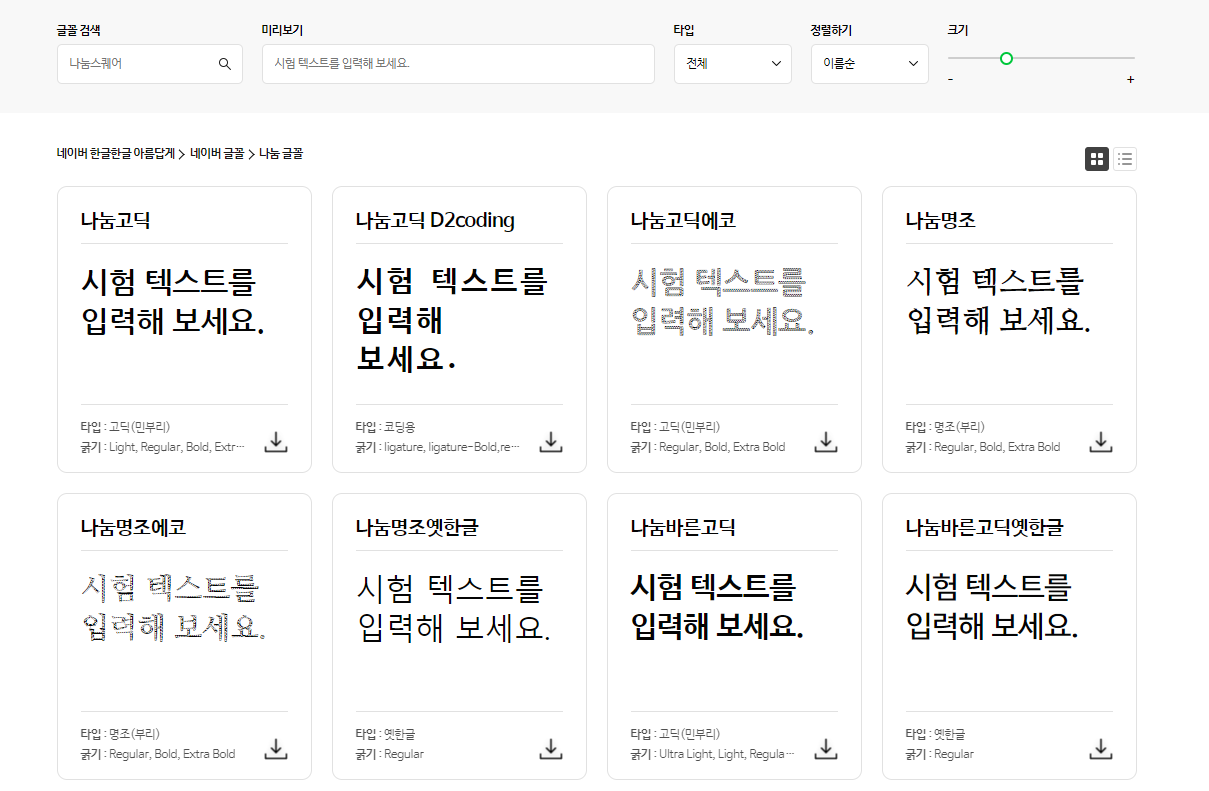The image size is (1209, 791).
Task: Click the 나눔명조 preview sample text
Action: (x=998, y=301)
